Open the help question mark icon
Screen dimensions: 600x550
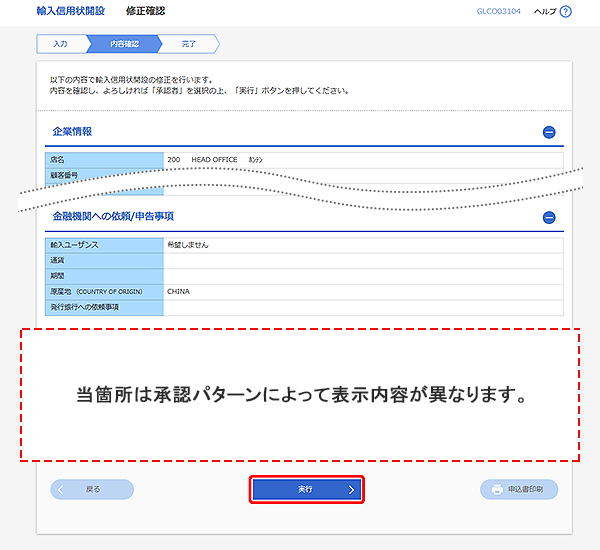565,11
